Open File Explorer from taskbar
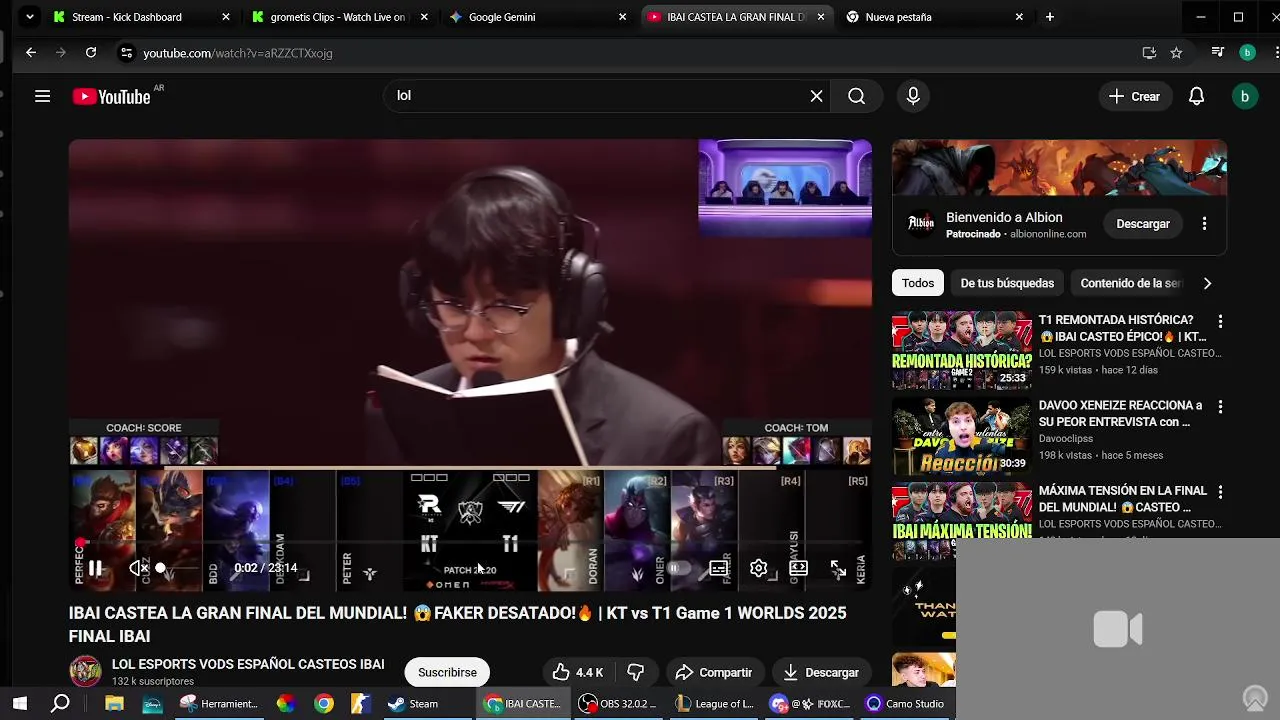Viewport: 1280px width, 720px height. click(x=114, y=704)
